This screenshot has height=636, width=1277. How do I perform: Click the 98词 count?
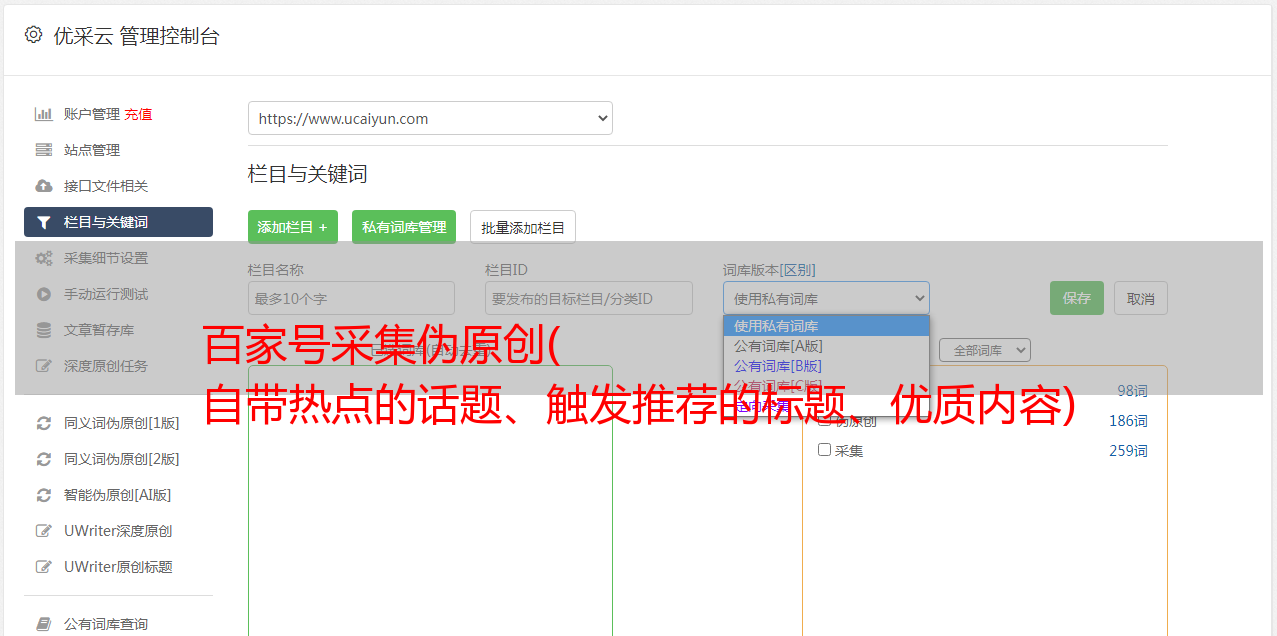pos(1132,391)
